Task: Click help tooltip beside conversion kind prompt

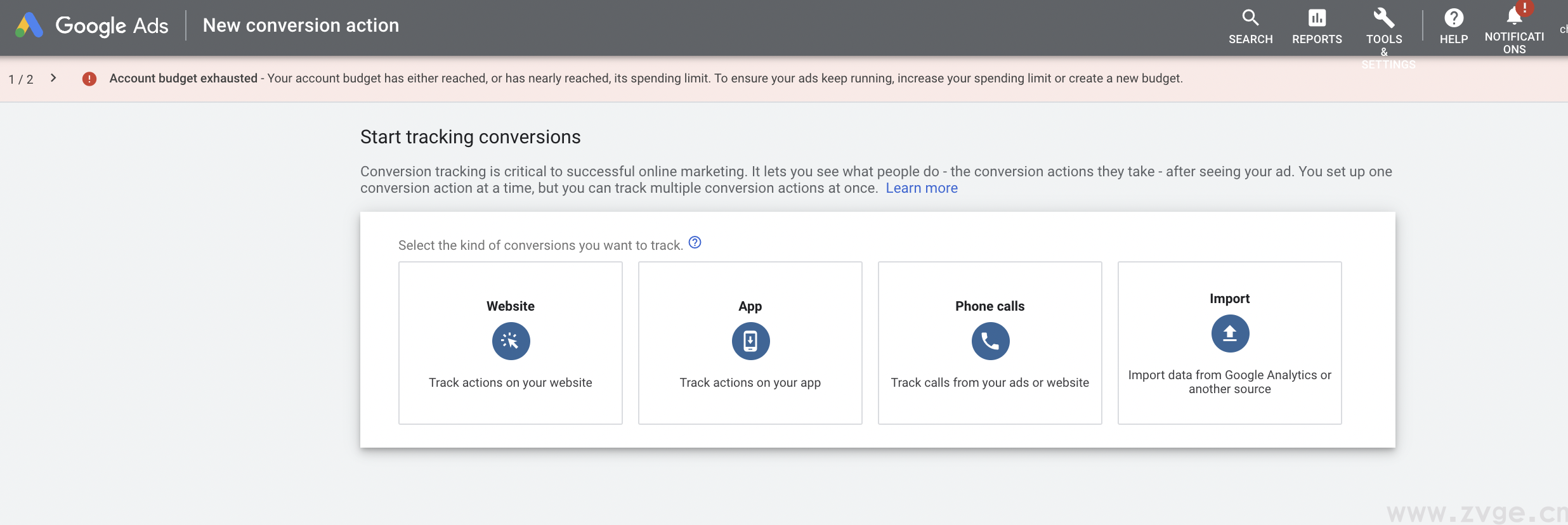Action: 695,243
